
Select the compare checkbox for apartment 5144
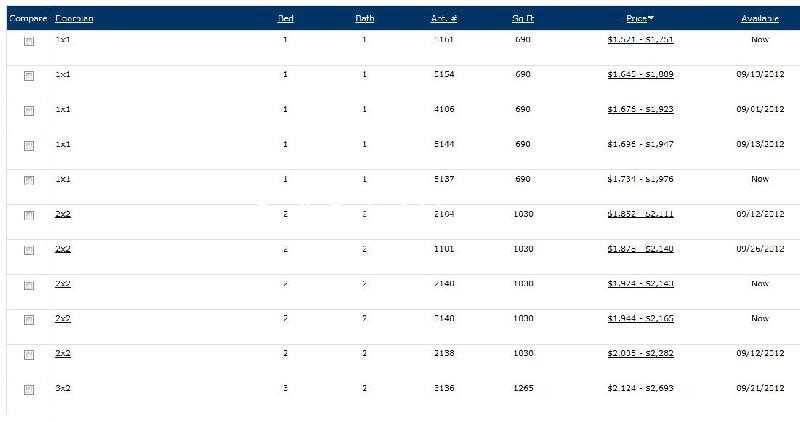click(29, 145)
